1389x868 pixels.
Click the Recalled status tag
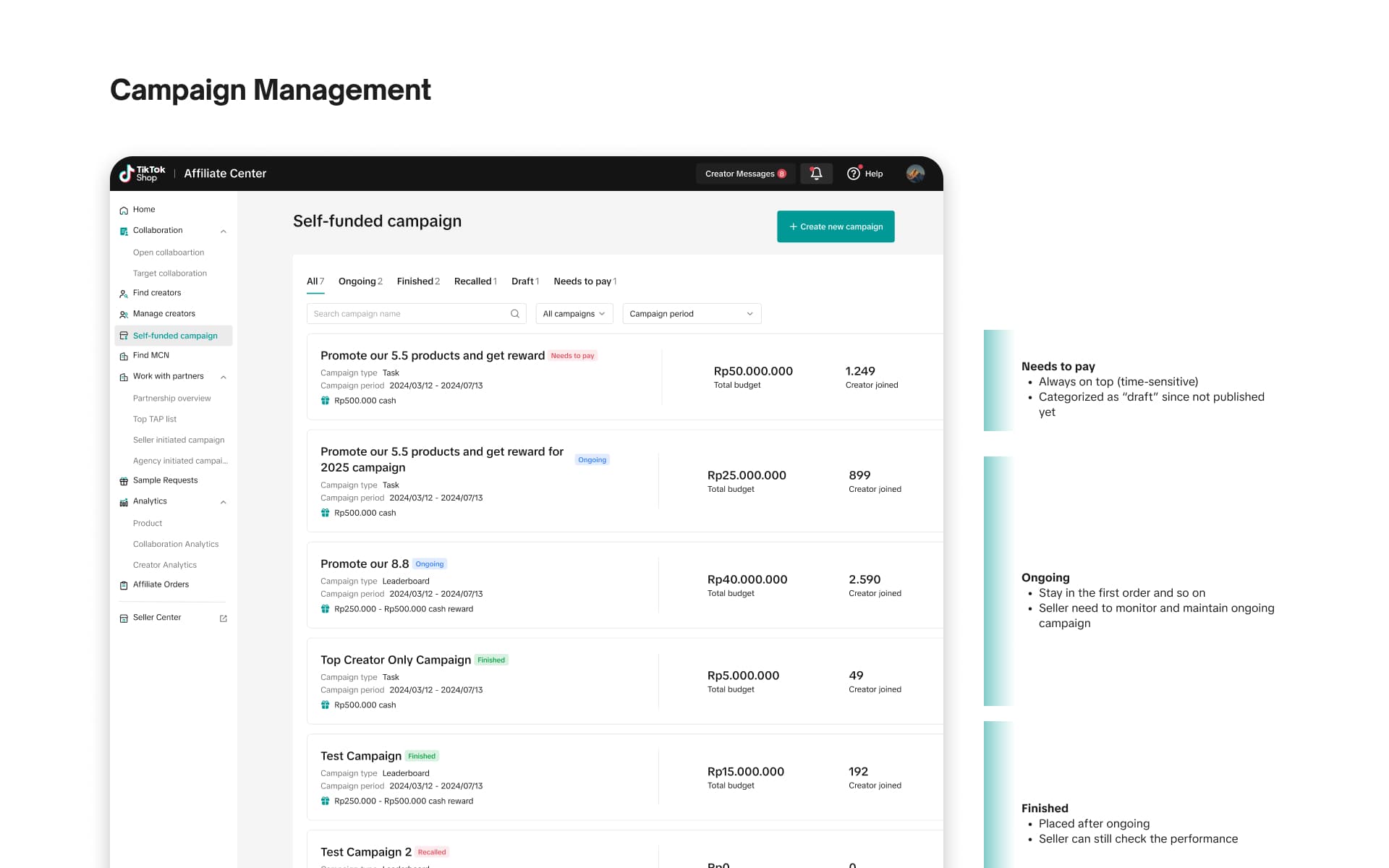(432, 852)
